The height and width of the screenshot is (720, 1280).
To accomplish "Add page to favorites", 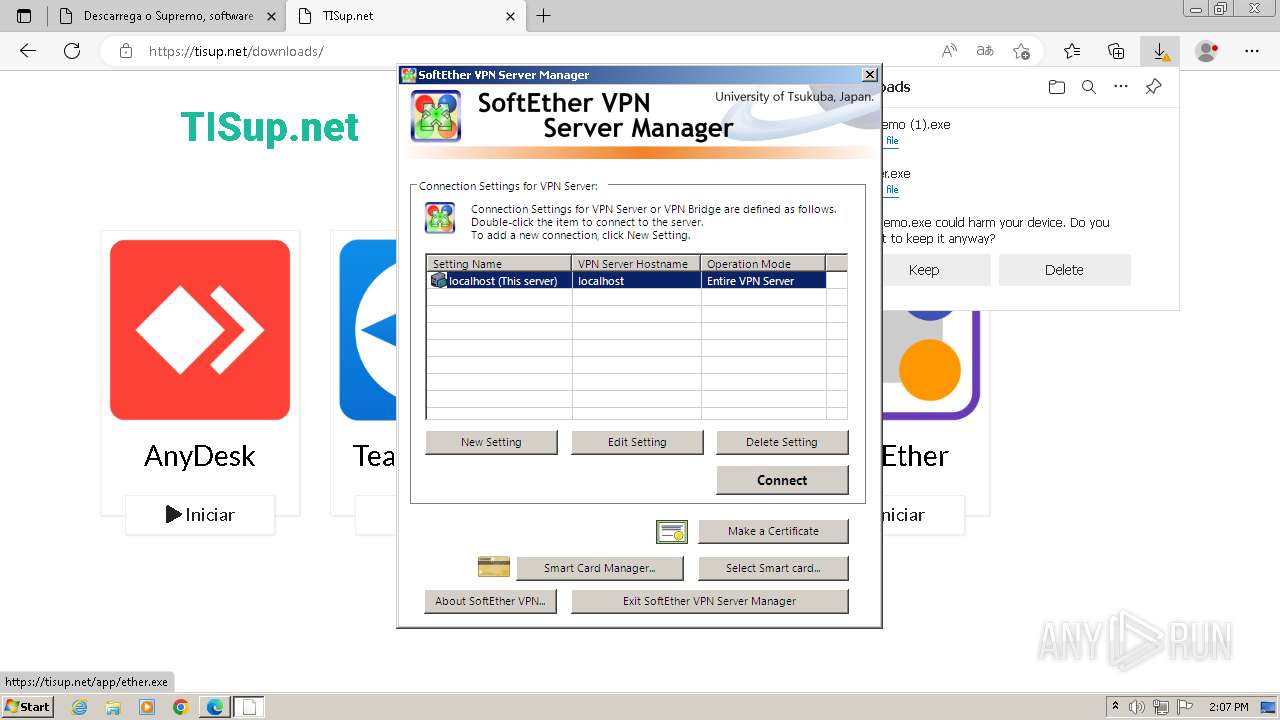I will click(x=1021, y=51).
